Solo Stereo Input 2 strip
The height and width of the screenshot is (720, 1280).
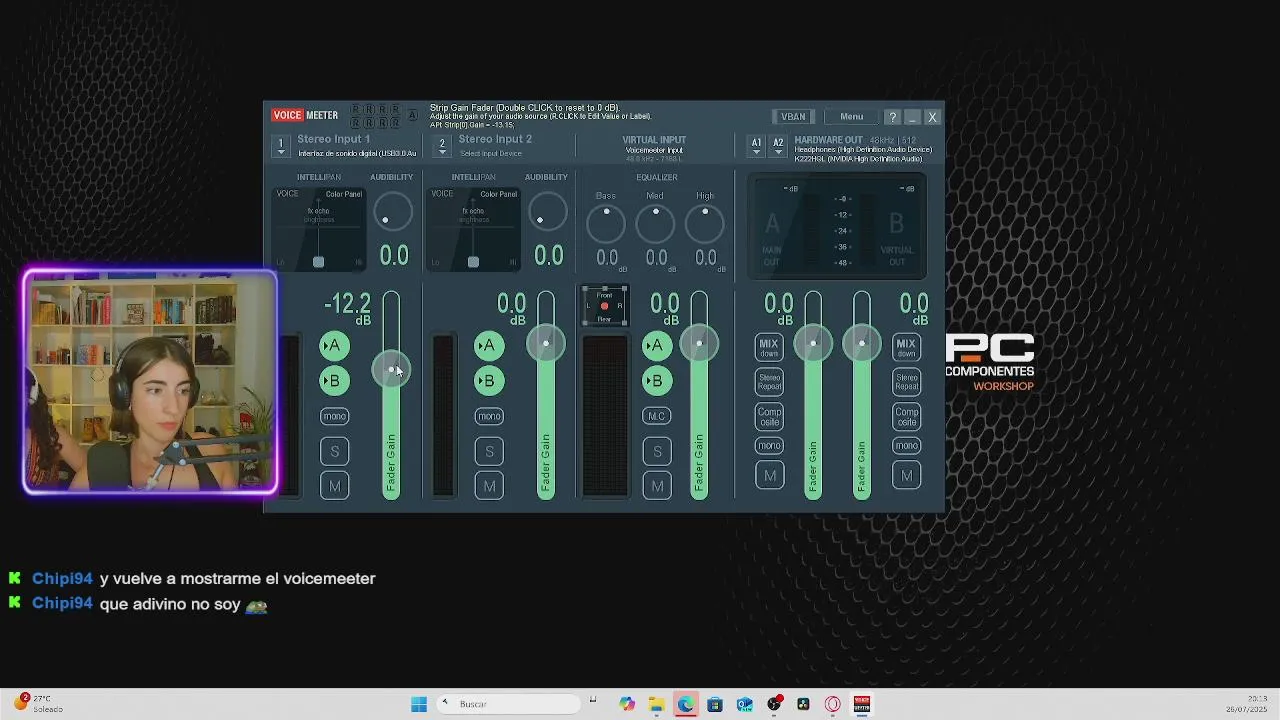(x=488, y=451)
